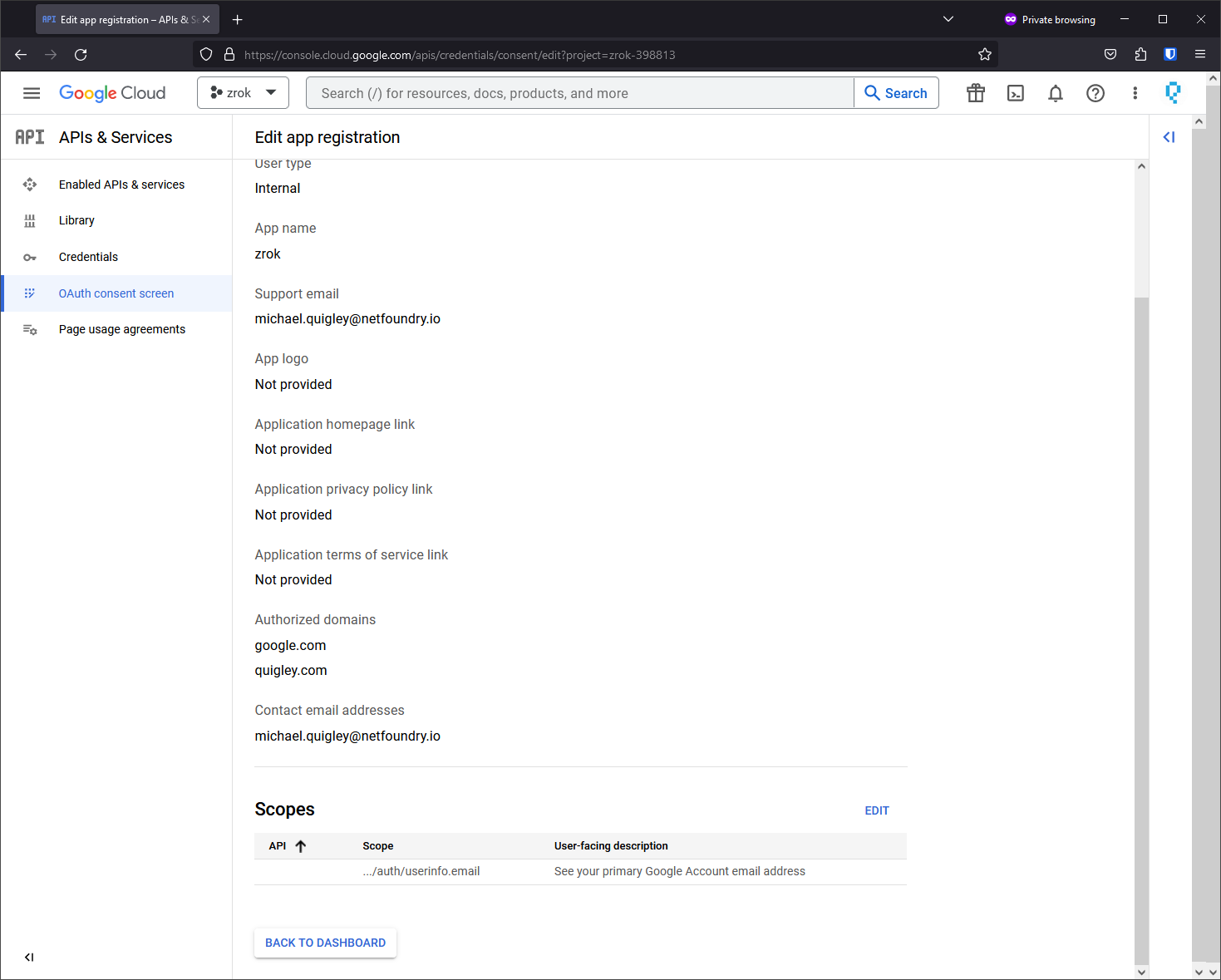Open the three-dot settings and utilities menu
Viewport: 1221px width, 980px height.
point(1135,93)
